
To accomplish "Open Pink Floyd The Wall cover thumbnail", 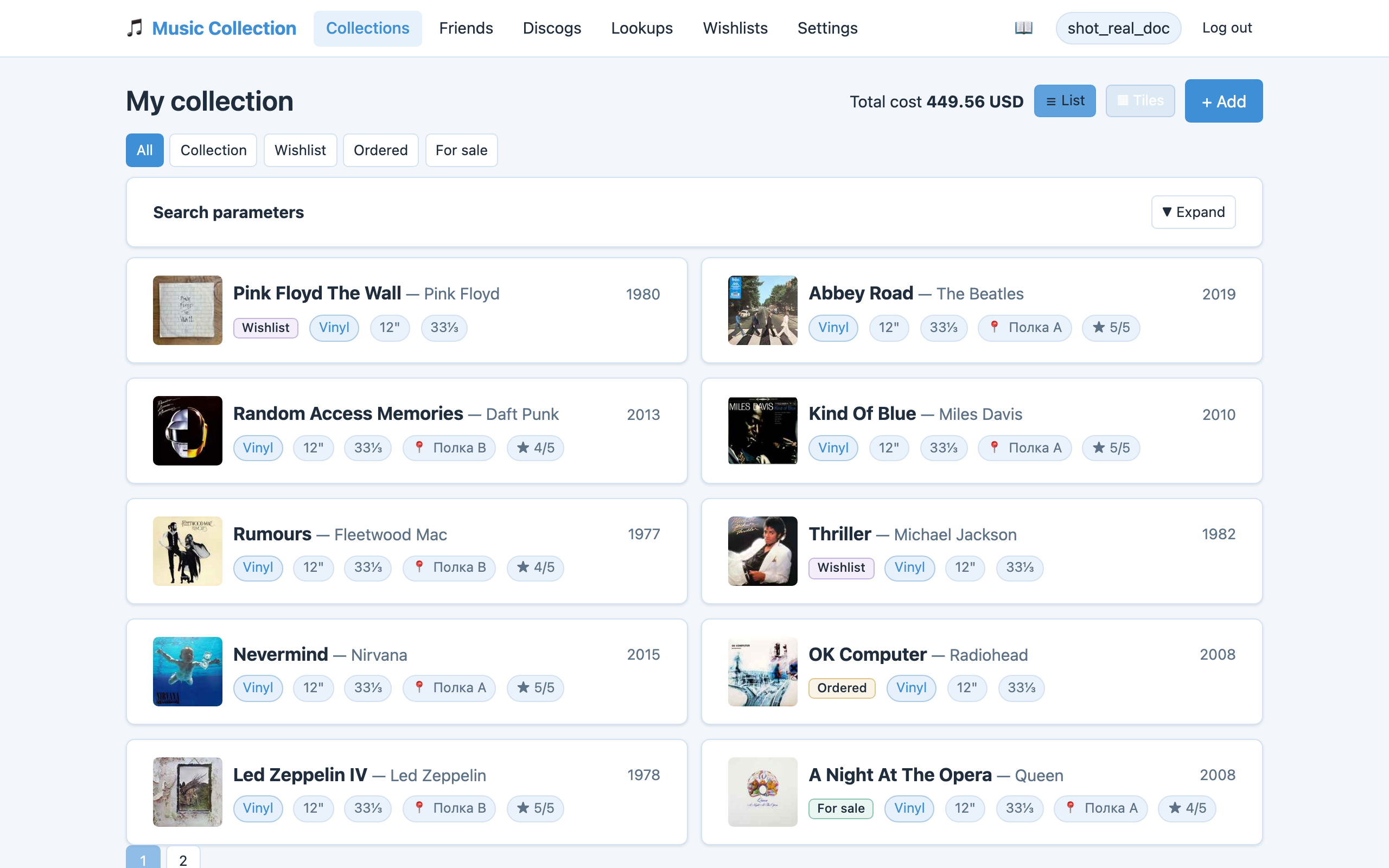I will tap(188, 310).
